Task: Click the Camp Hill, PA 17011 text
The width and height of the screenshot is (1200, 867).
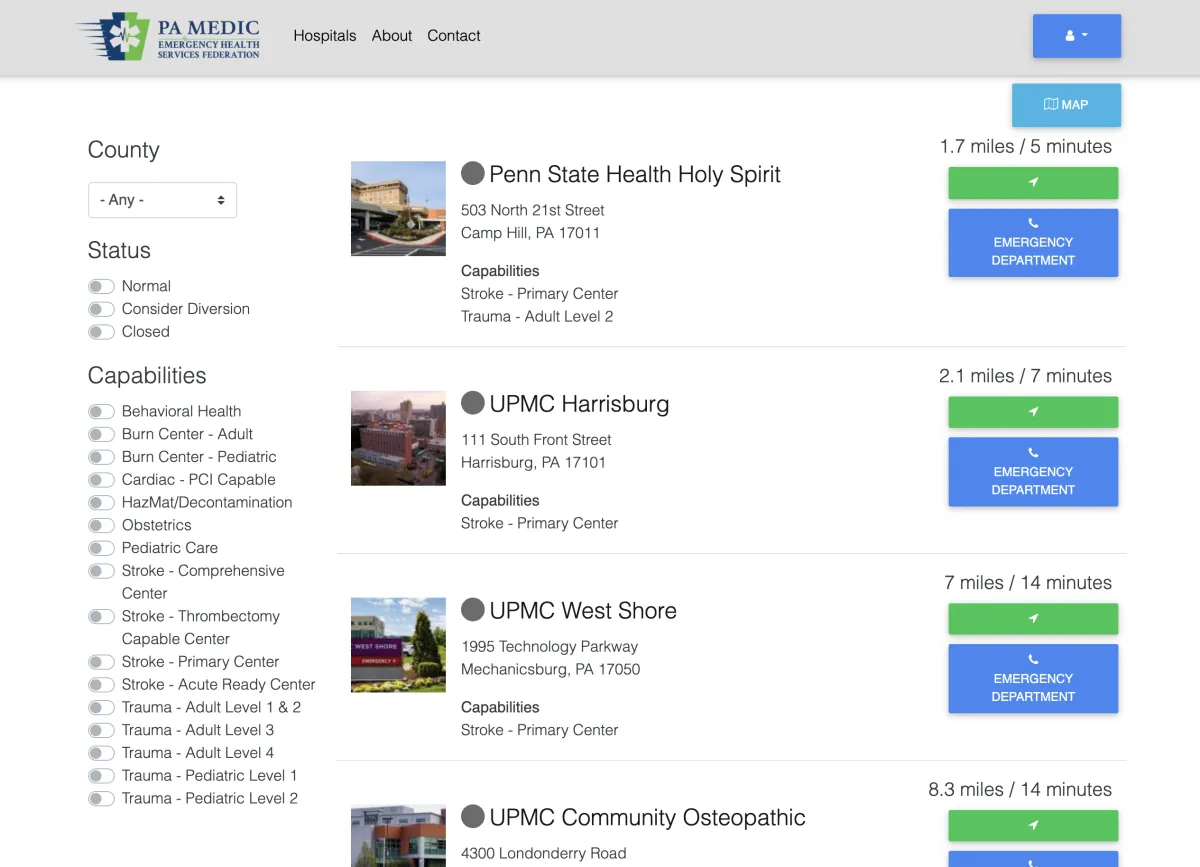Action: 530,234
